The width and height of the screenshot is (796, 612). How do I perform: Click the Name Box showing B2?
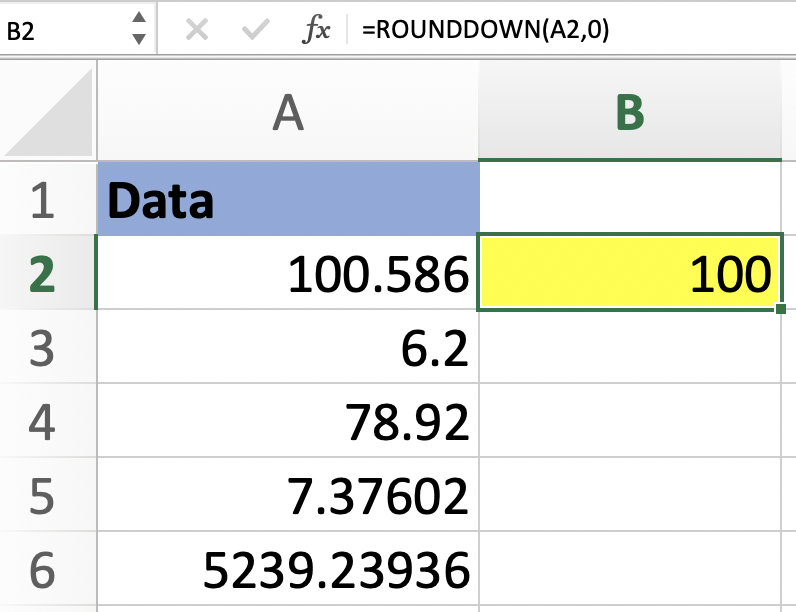[x=60, y=31]
